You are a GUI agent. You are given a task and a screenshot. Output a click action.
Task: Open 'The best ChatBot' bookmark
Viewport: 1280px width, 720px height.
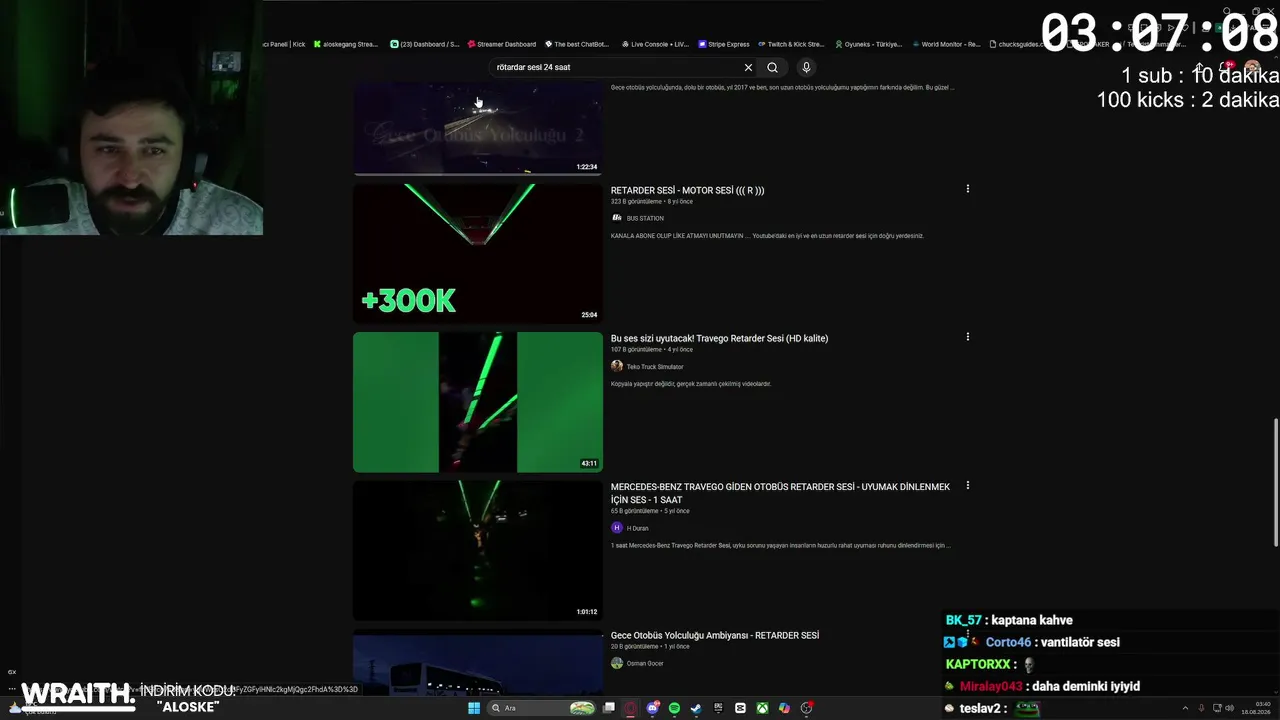(576, 44)
